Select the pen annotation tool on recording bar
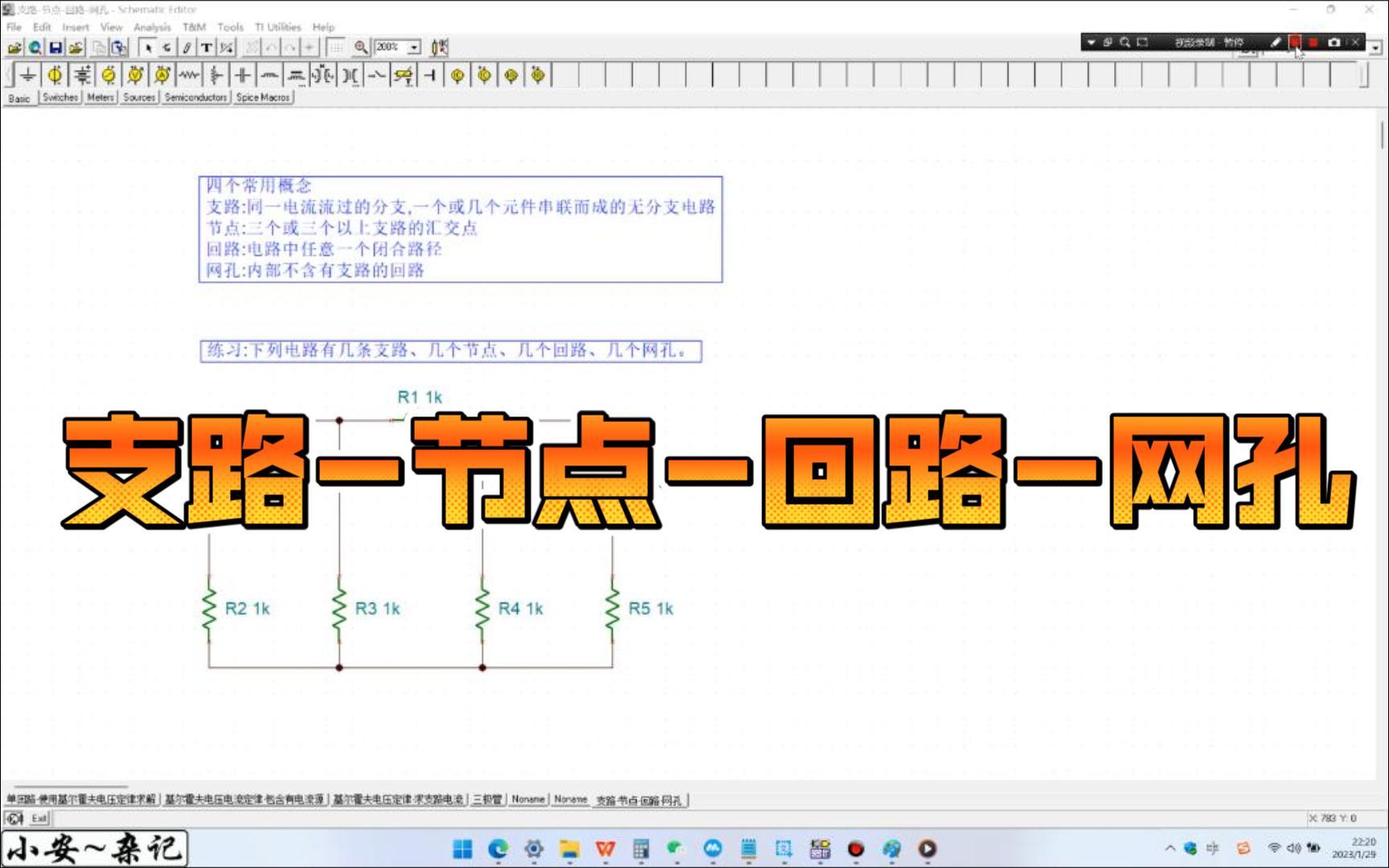1389x868 pixels. tap(1276, 43)
